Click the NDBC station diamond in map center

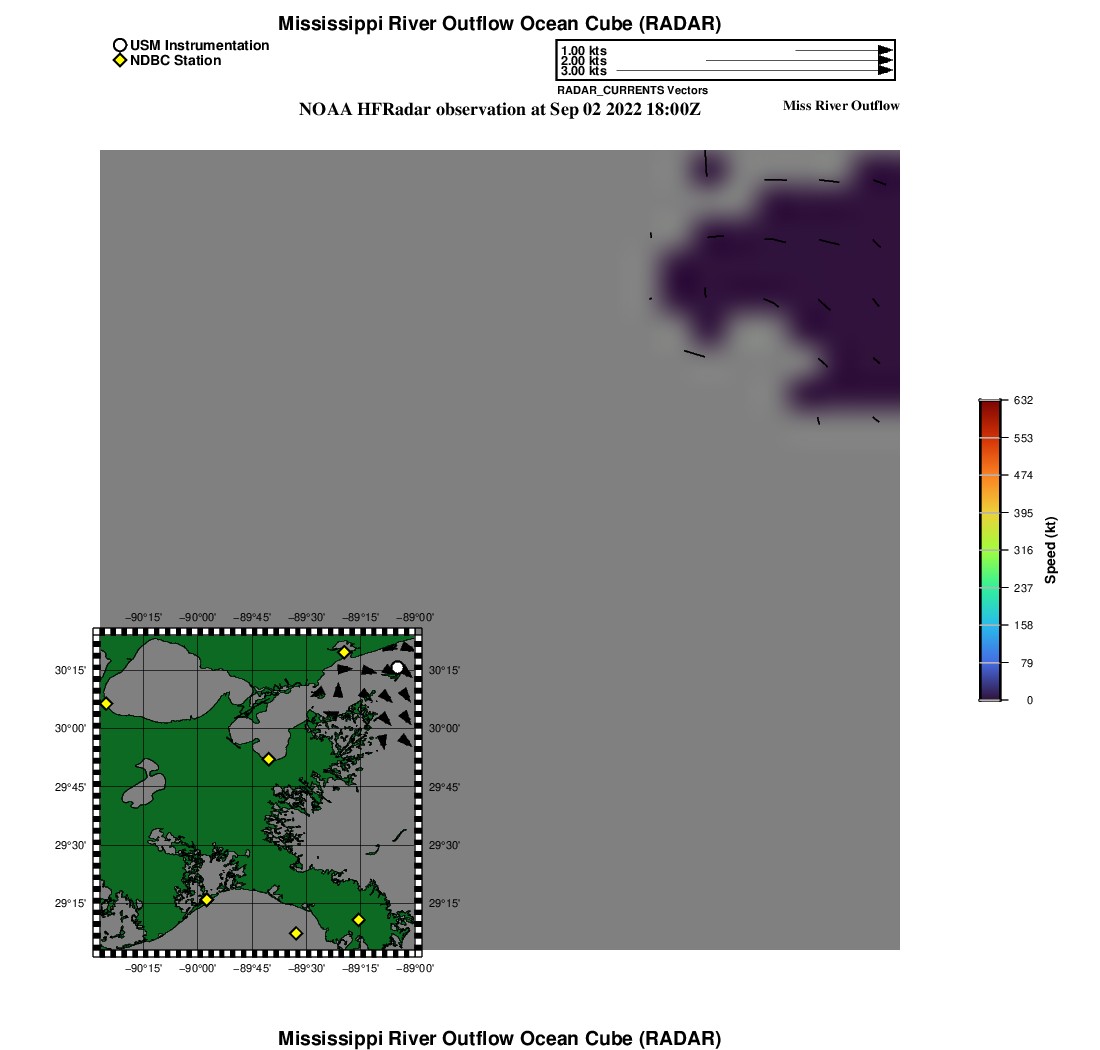click(268, 759)
